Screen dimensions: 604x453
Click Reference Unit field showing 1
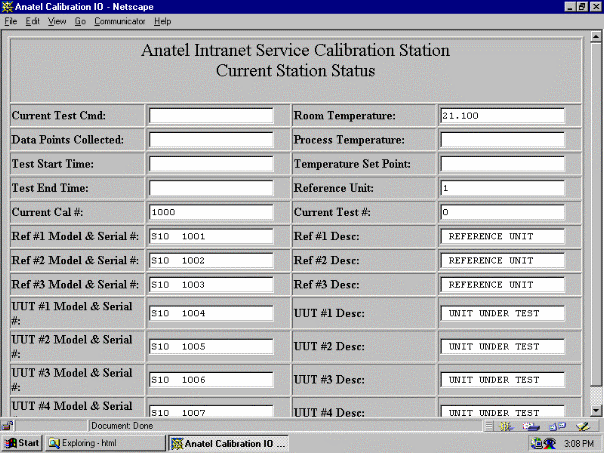pyautogui.click(x=502, y=188)
